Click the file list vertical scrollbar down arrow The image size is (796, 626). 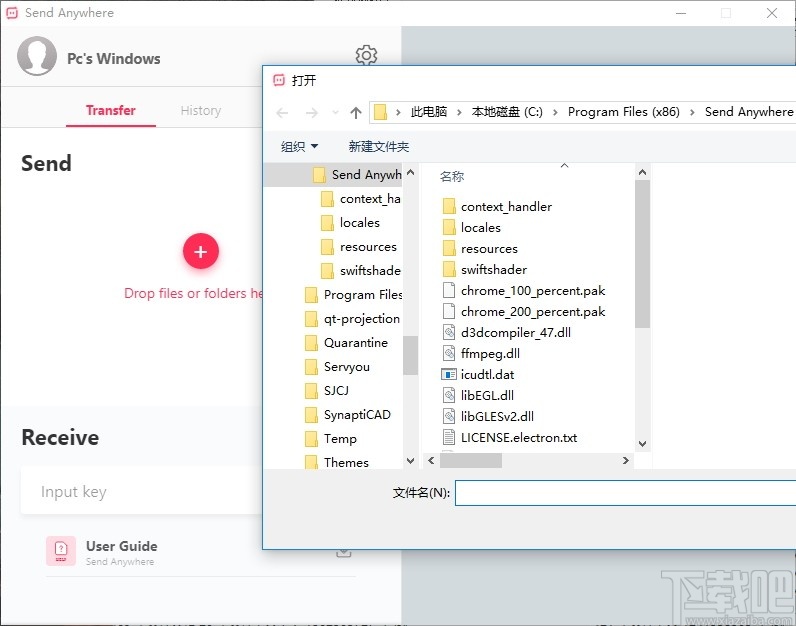point(642,444)
